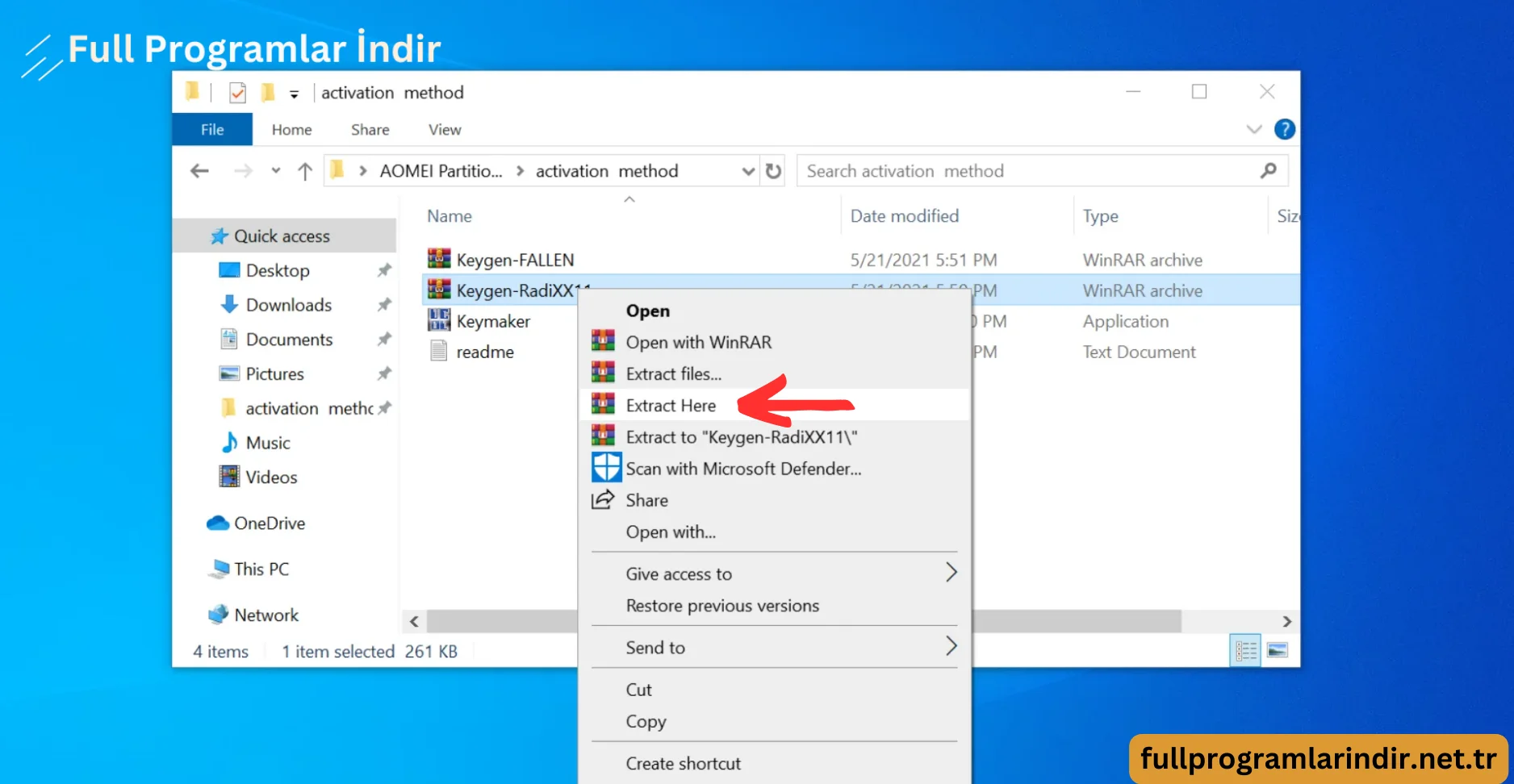
Task: Click the OneDrive cloud icon
Action: (218, 523)
